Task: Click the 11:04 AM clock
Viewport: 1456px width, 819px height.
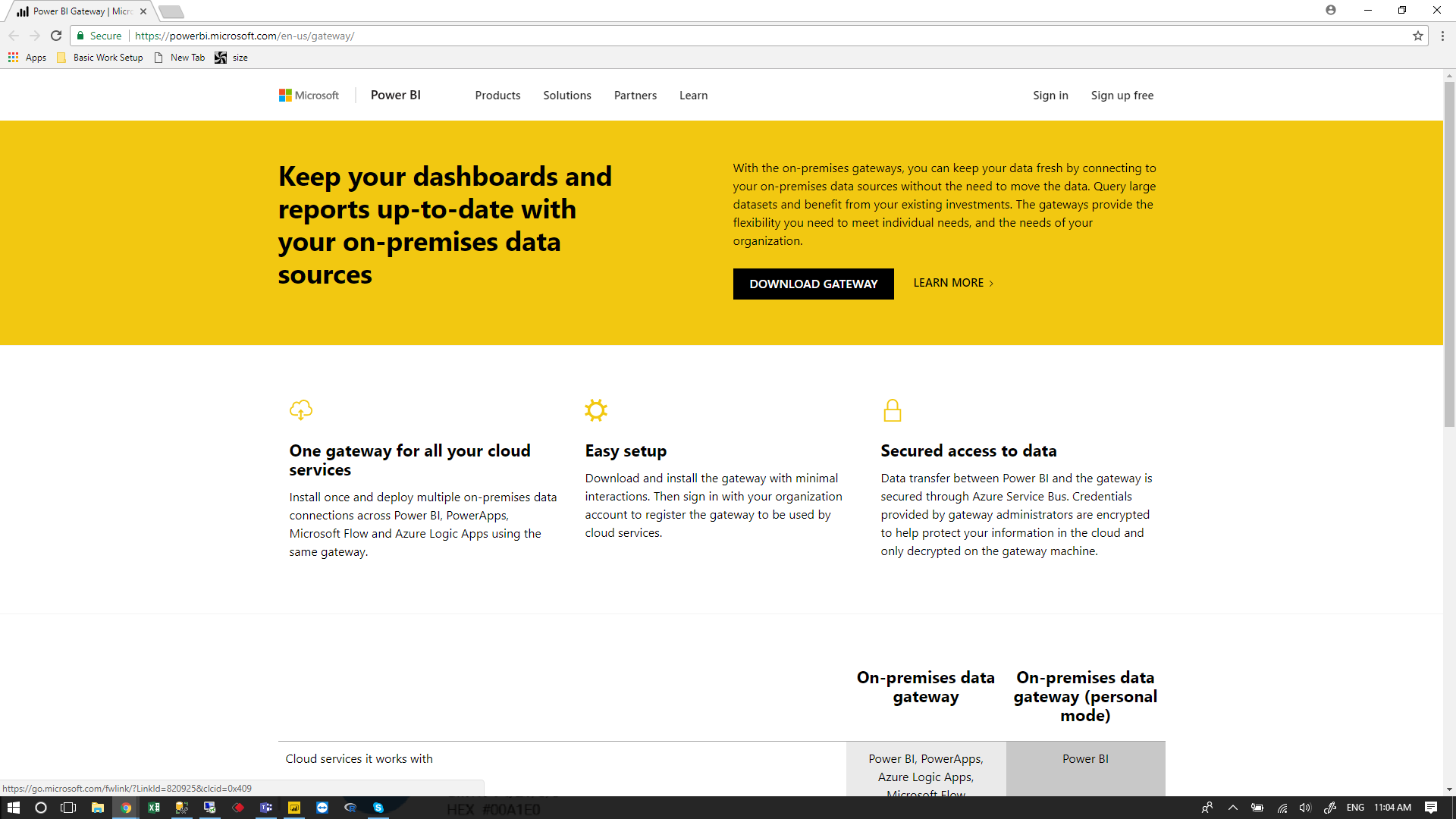Action: (x=1392, y=808)
